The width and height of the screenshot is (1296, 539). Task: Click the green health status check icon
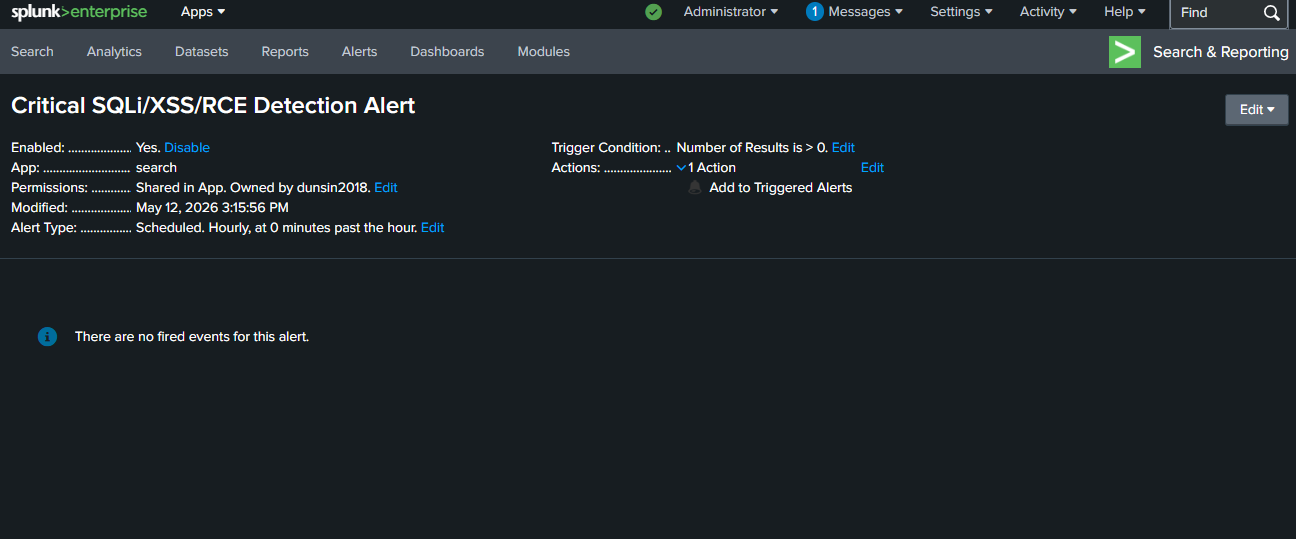click(653, 12)
